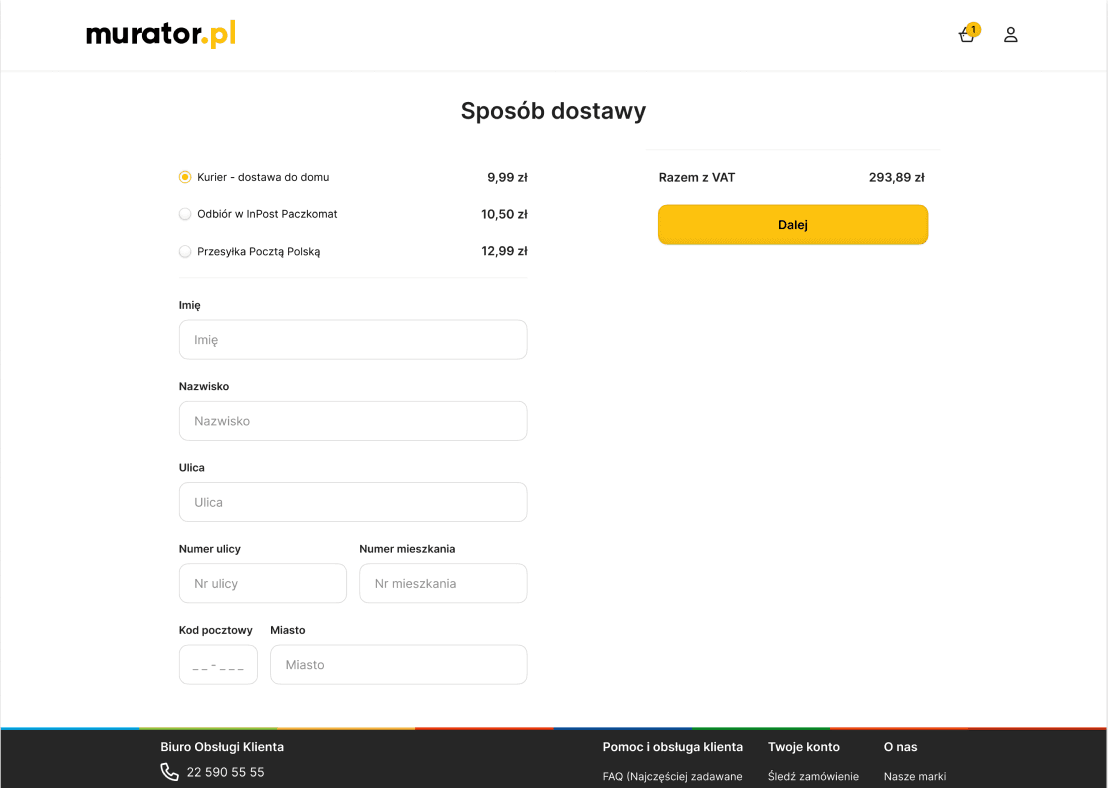Click the Ulica input field
Screen dimensions: 1108x788
click(353, 502)
